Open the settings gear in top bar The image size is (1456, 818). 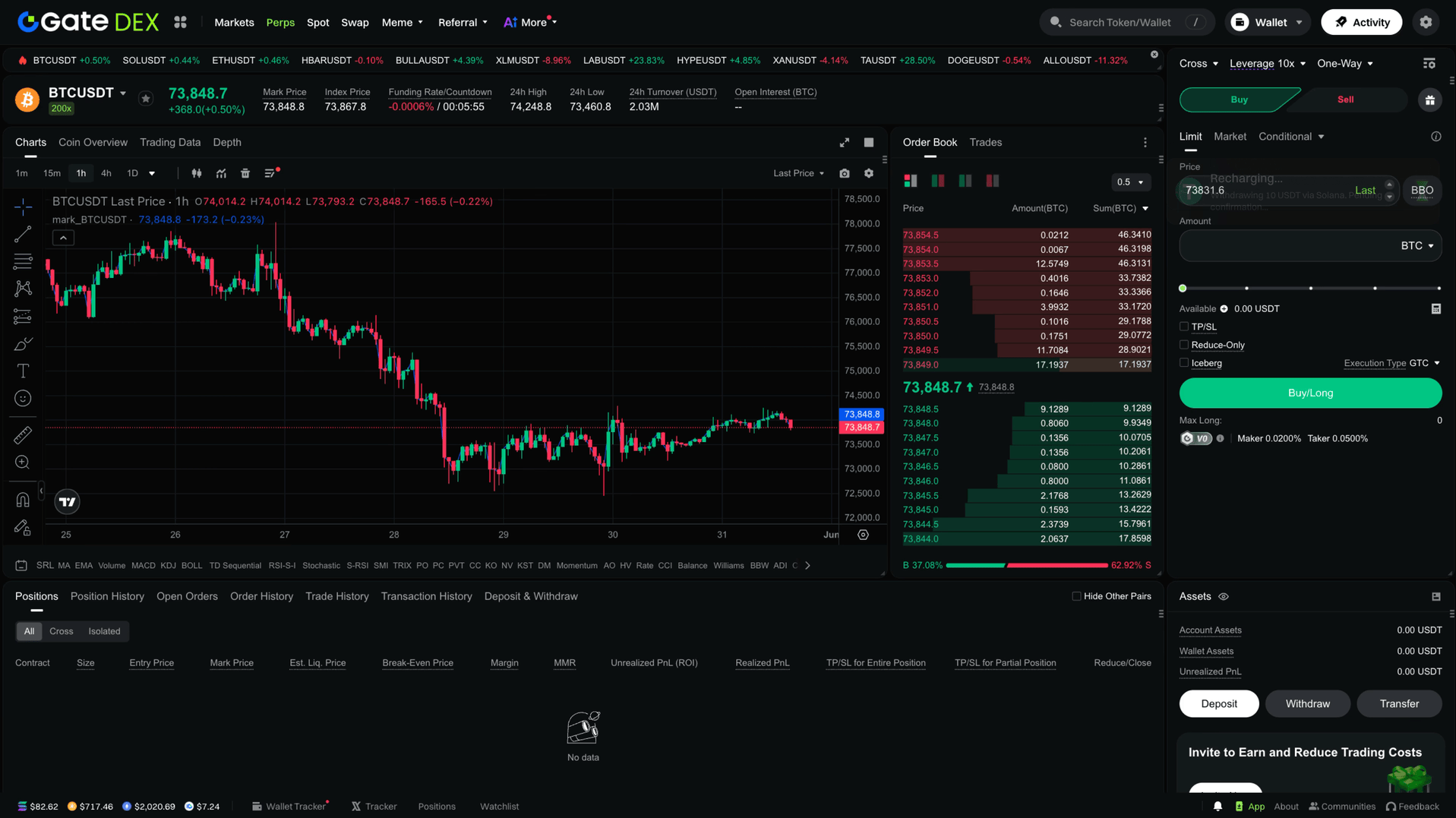pyautogui.click(x=1426, y=23)
